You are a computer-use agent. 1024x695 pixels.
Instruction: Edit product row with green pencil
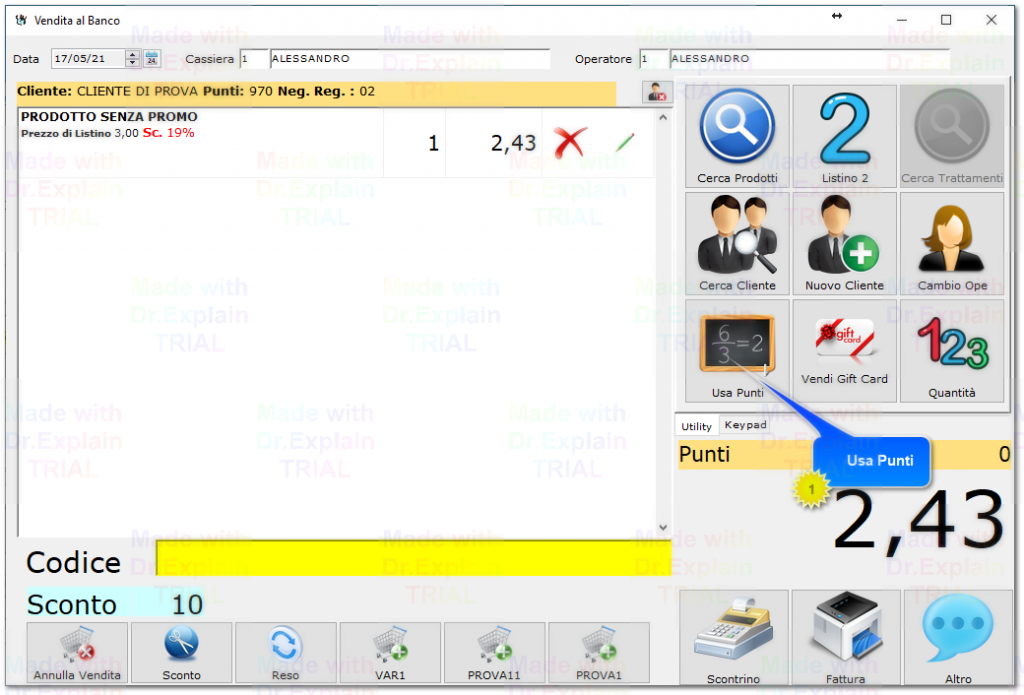625,143
